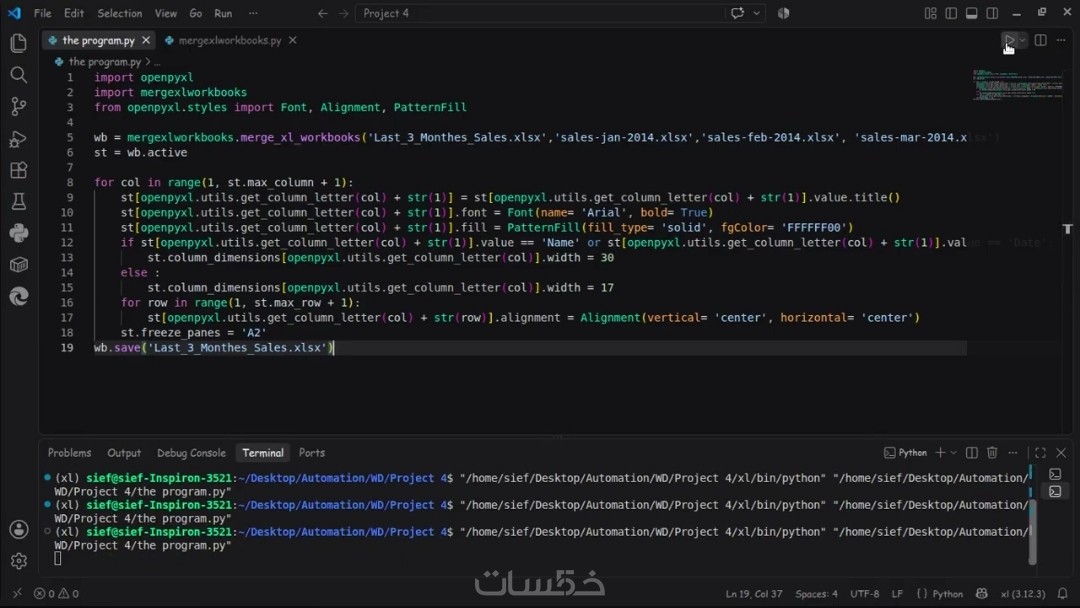Screen dimensions: 1080x608
Task: Open the Edit menu
Action: click(x=73, y=13)
